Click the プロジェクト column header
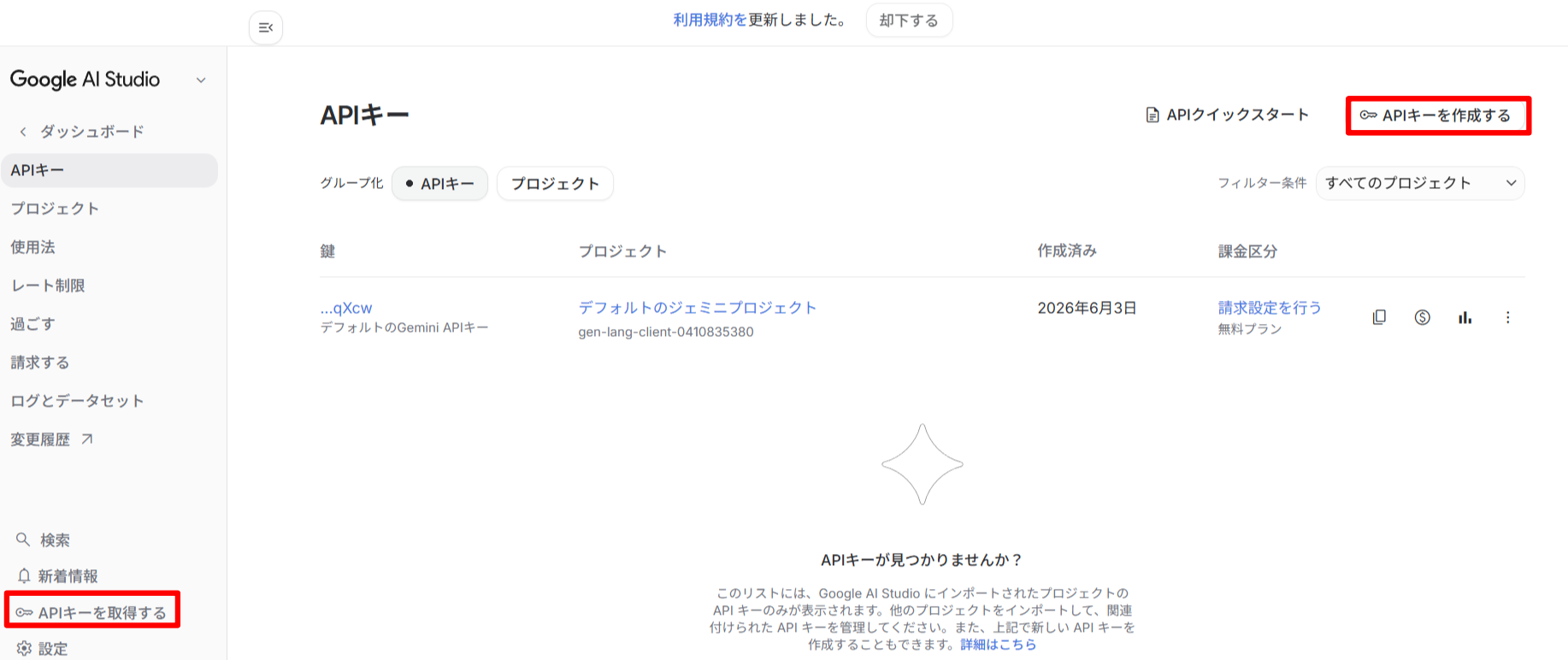This screenshot has width=1568, height=660. (x=622, y=251)
